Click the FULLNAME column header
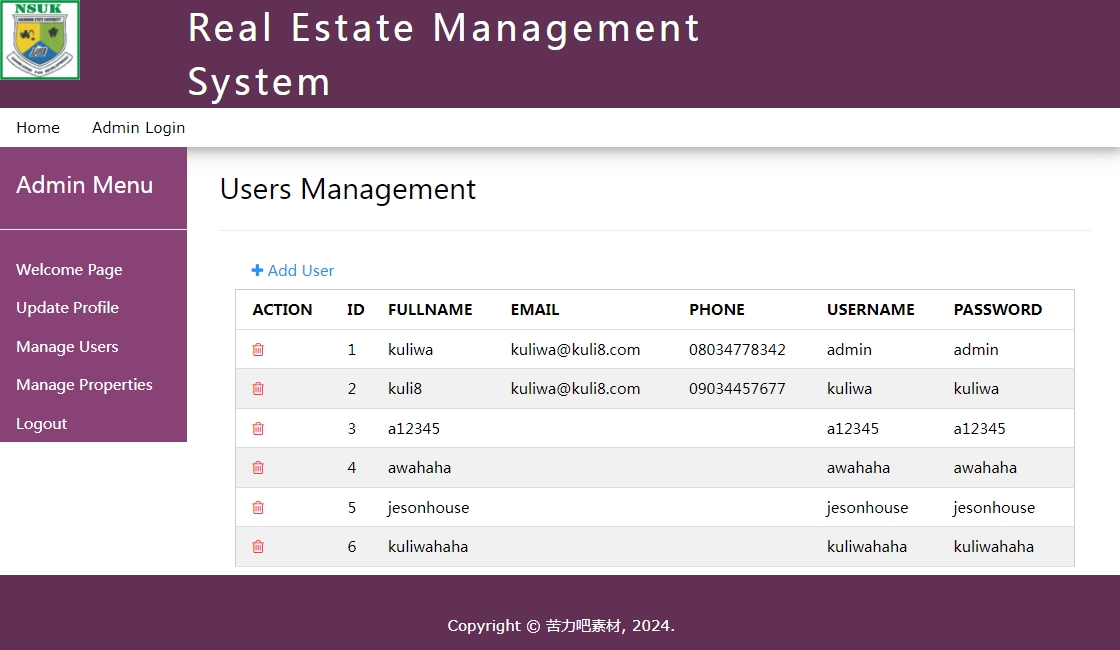 click(x=430, y=310)
